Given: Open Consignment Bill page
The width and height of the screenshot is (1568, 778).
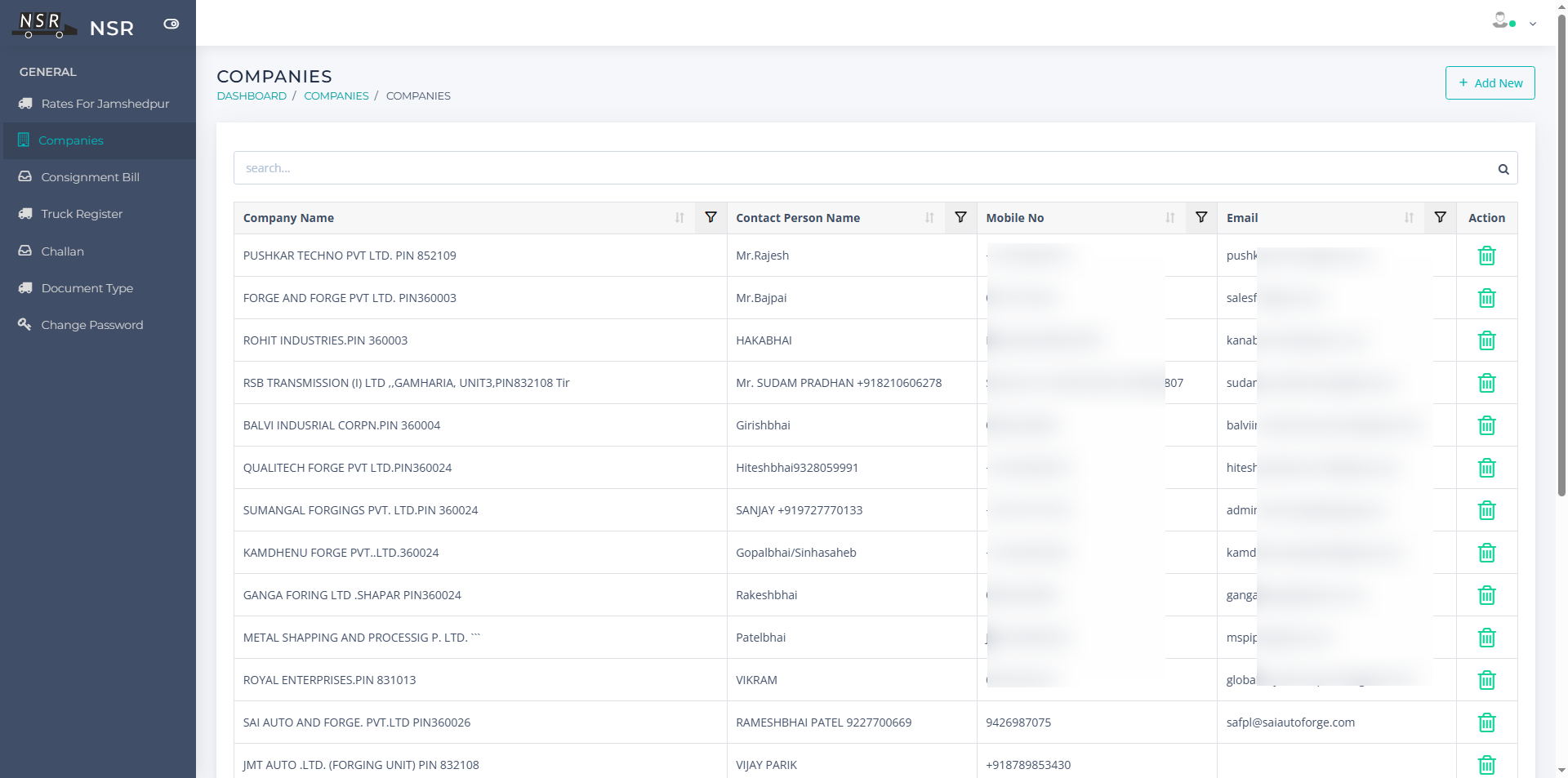Looking at the screenshot, I should click(x=98, y=177).
